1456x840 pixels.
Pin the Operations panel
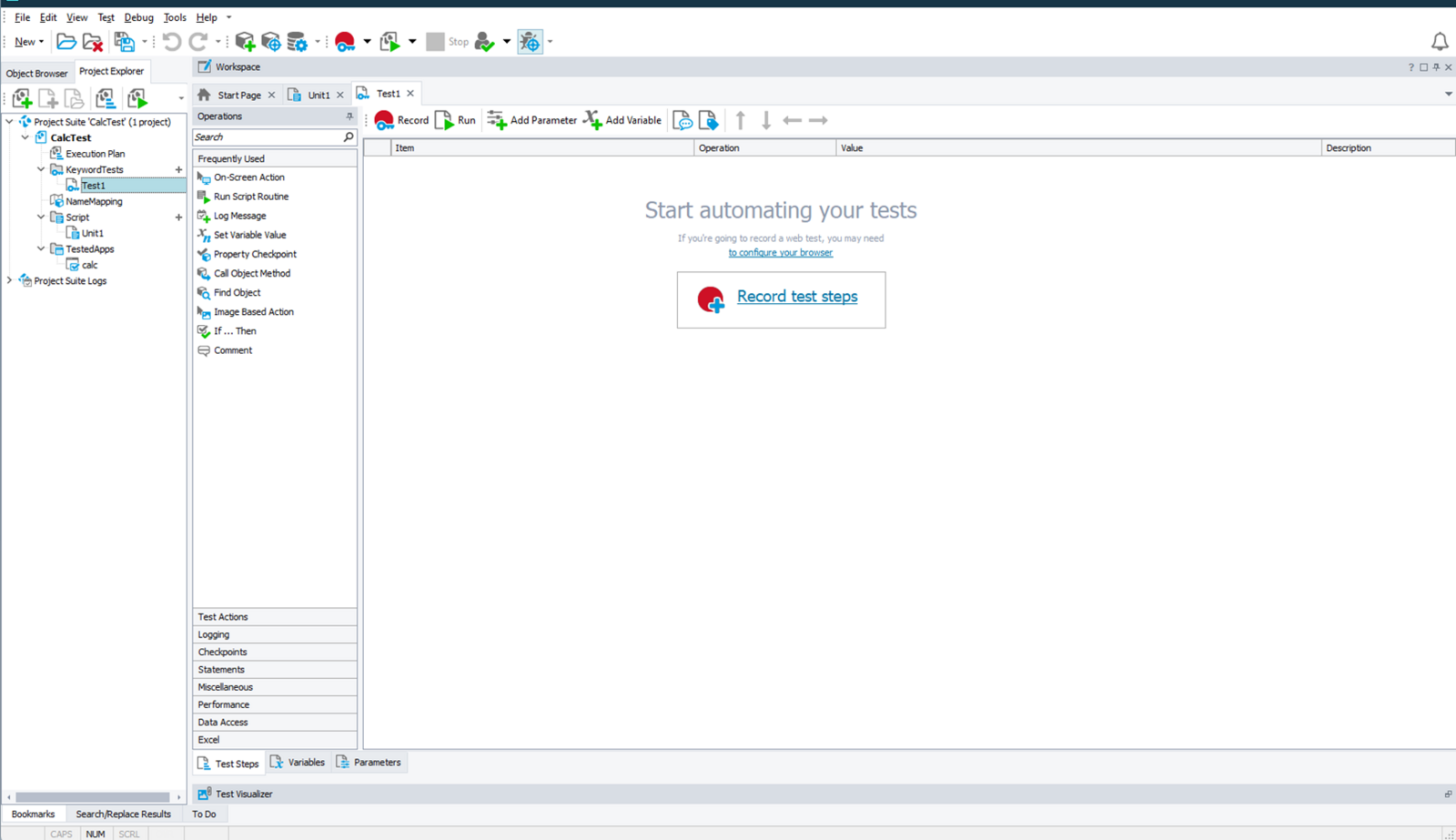click(349, 116)
